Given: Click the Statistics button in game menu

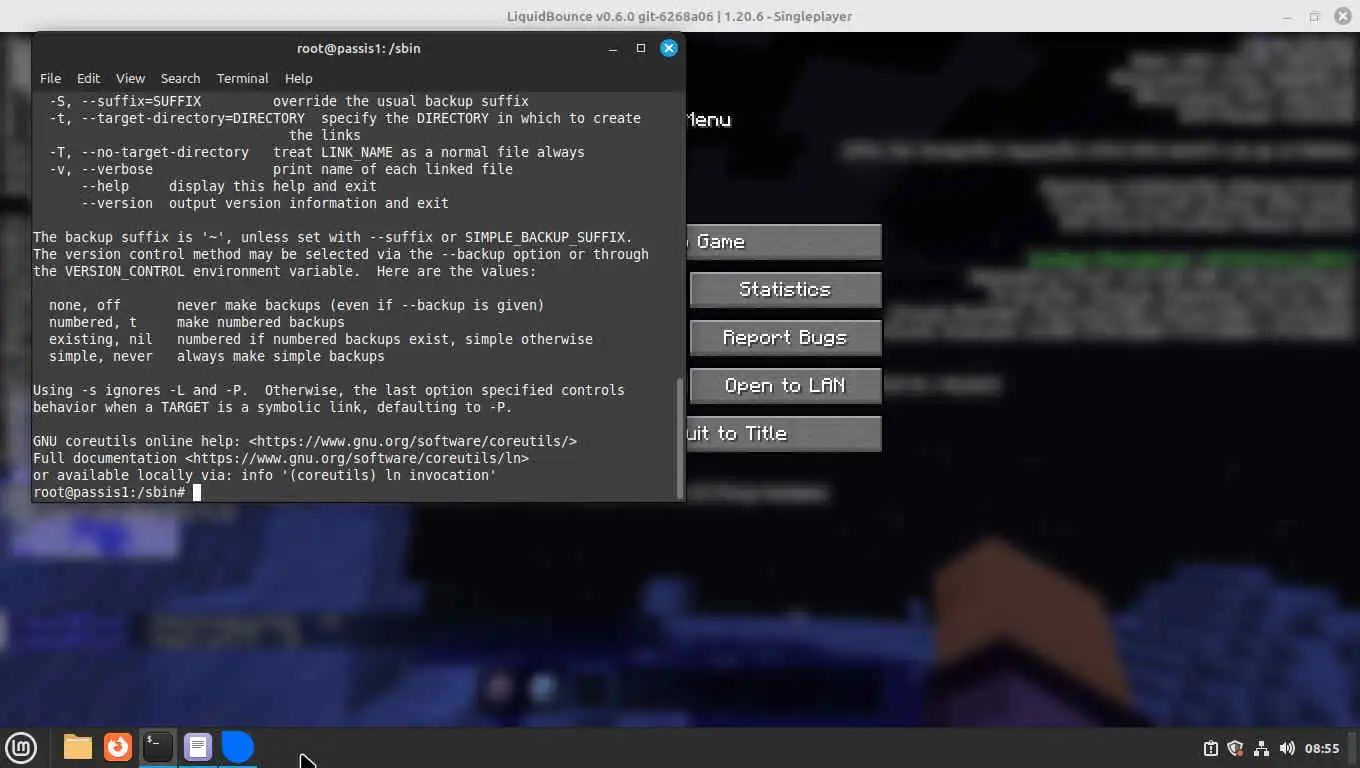Looking at the screenshot, I should pos(785,290).
